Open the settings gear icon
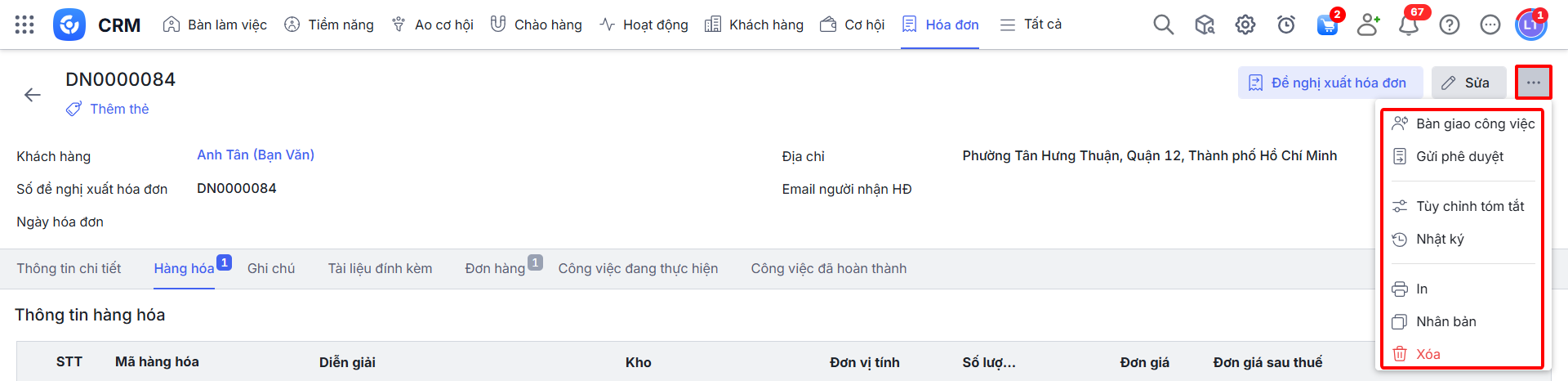Viewport: 1568px width, 381px height. (x=1245, y=25)
